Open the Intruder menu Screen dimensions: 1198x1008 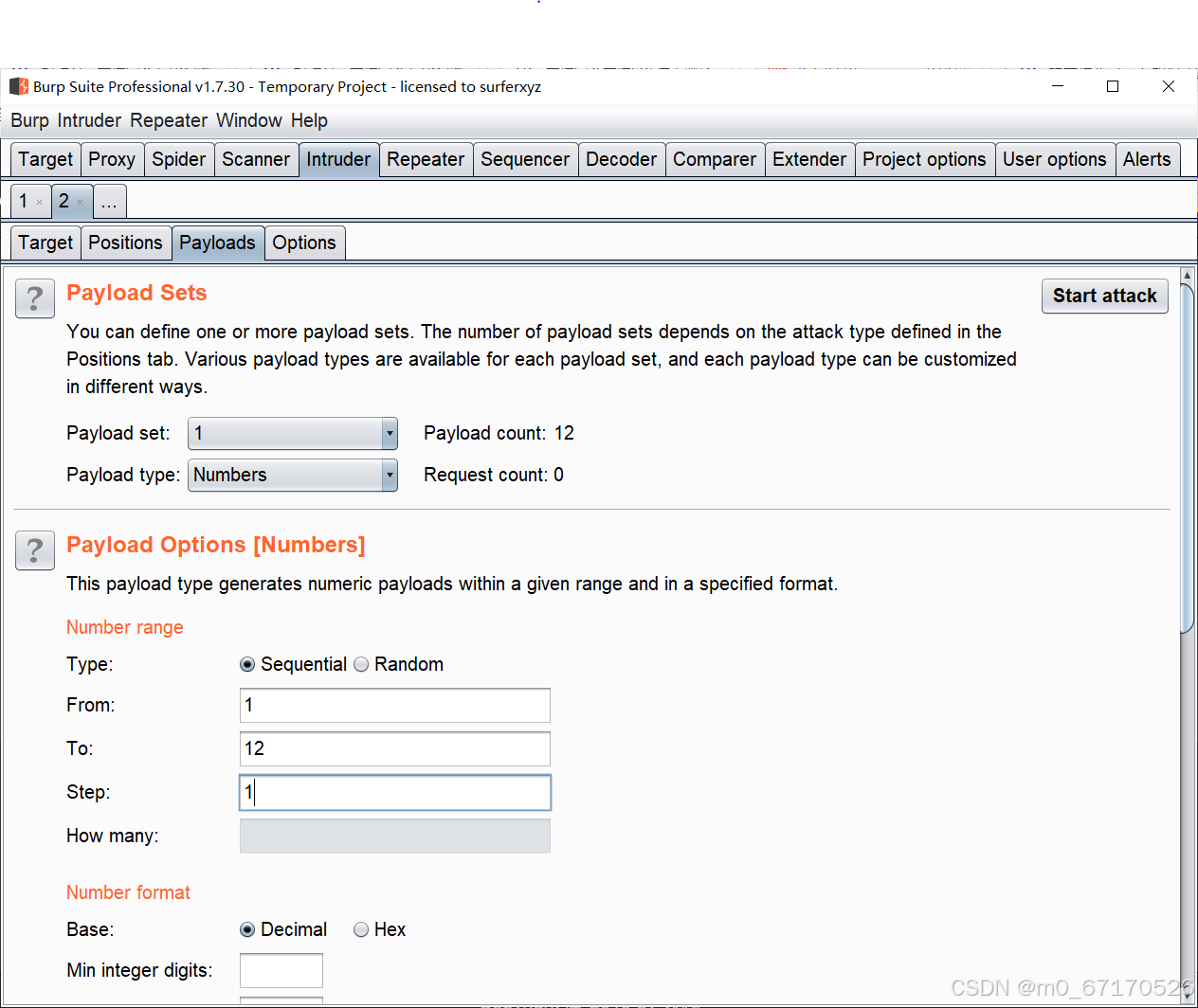point(89,120)
